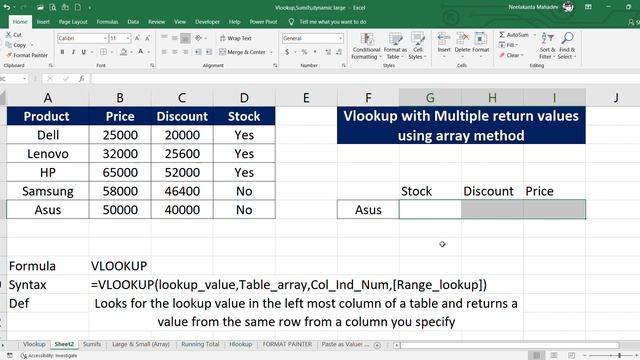Open the Font name dropdown
This screenshot has height=360, width=640.
click(x=105, y=38)
